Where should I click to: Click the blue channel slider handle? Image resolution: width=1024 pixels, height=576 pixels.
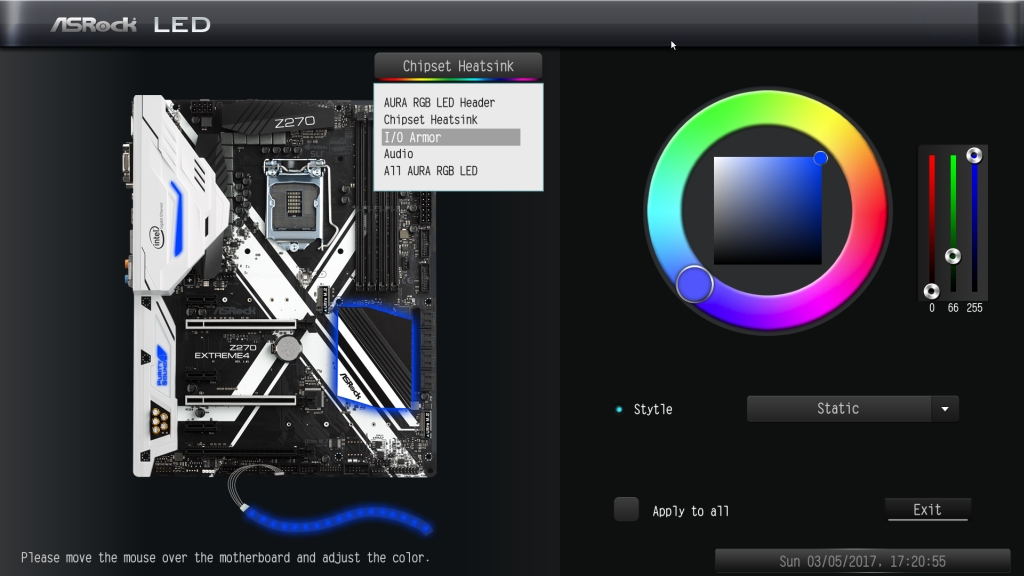click(974, 155)
